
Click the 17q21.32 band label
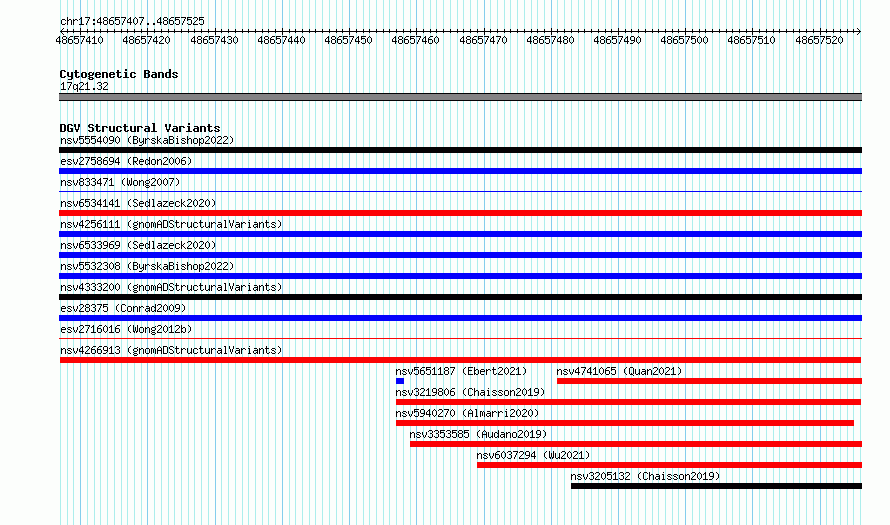point(84,86)
